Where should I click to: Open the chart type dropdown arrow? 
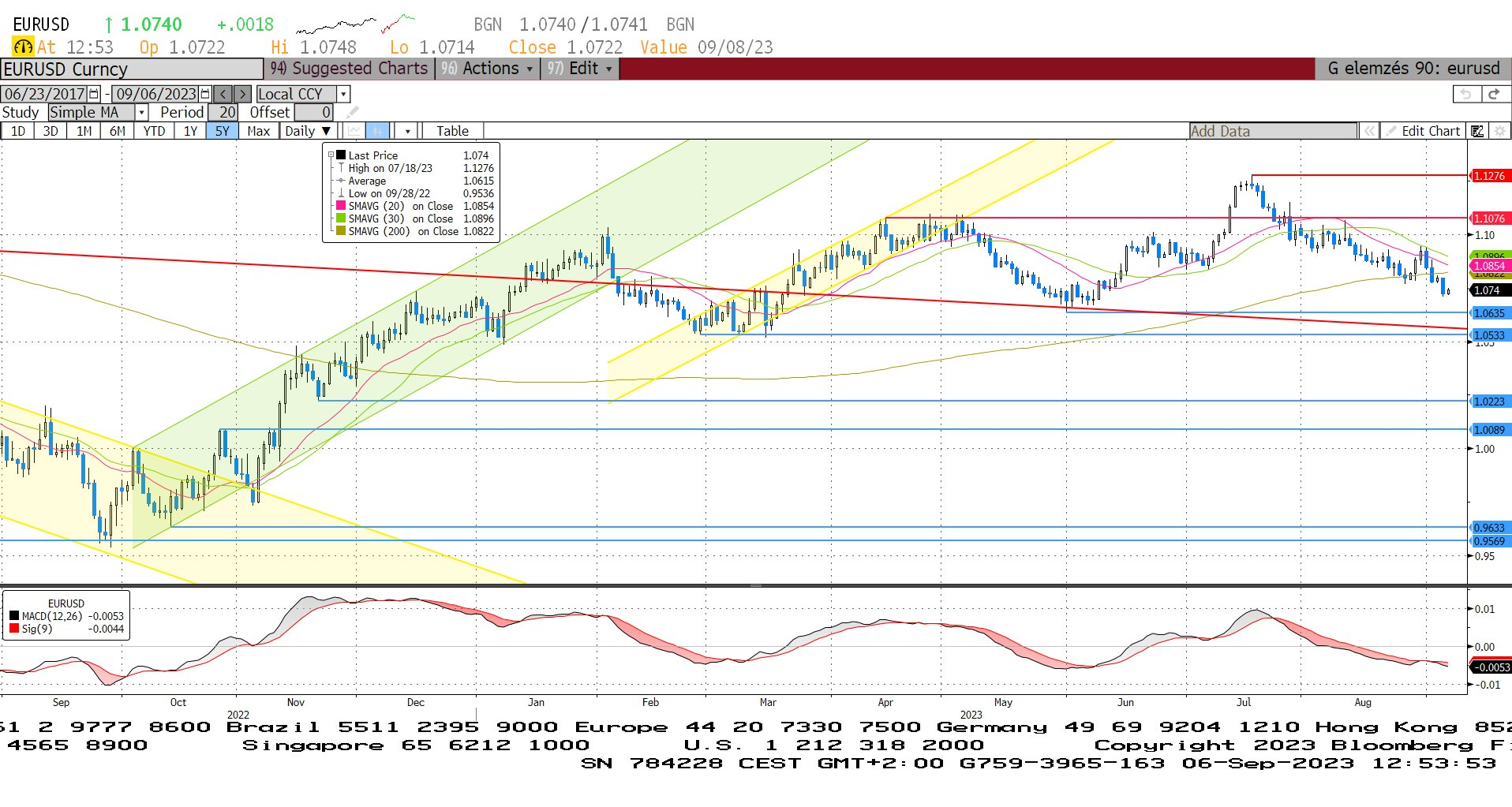pyautogui.click(x=407, y=131)
